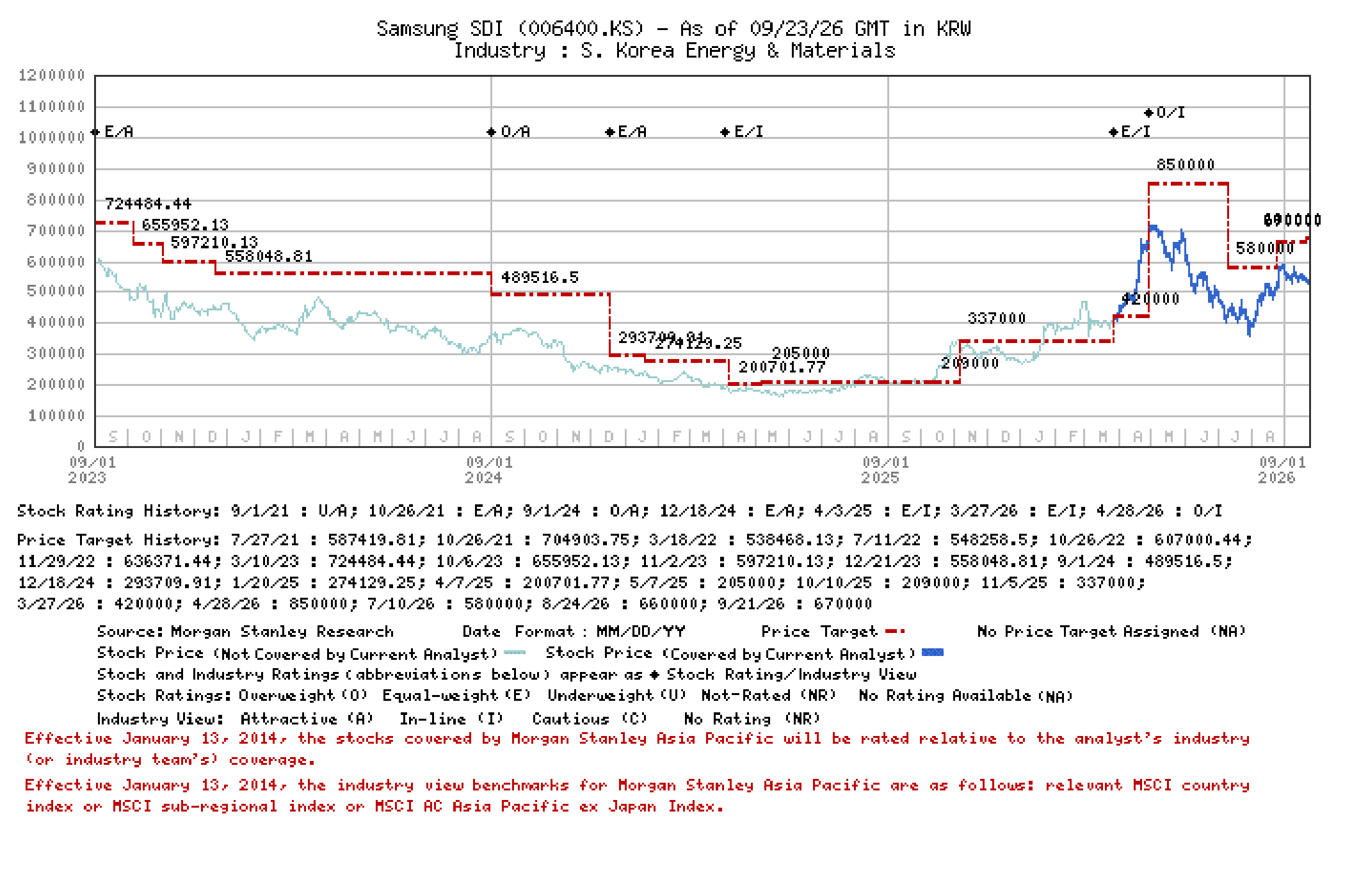Click the 205000 price target label

[801, 353]
